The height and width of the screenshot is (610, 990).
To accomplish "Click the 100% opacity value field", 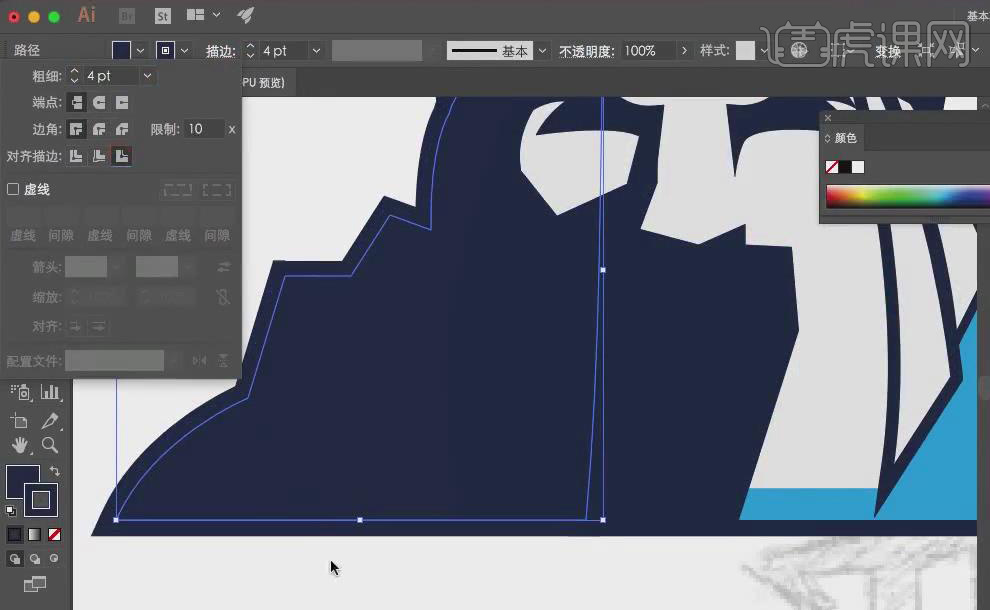I will [647, 51].
